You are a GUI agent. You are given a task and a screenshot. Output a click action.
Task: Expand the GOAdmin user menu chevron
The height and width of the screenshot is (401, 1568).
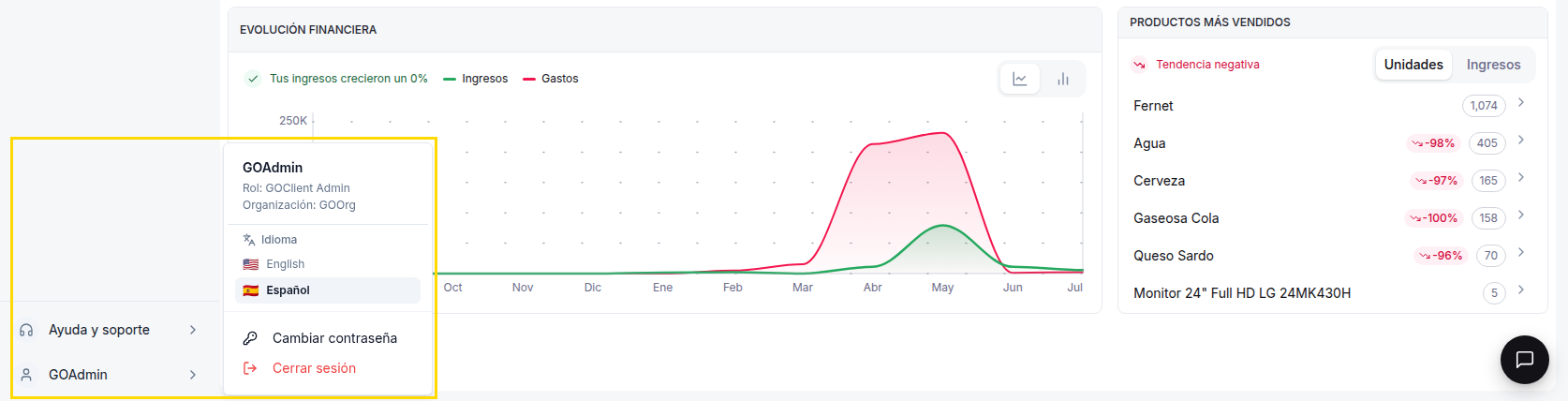tap(193, 375)
